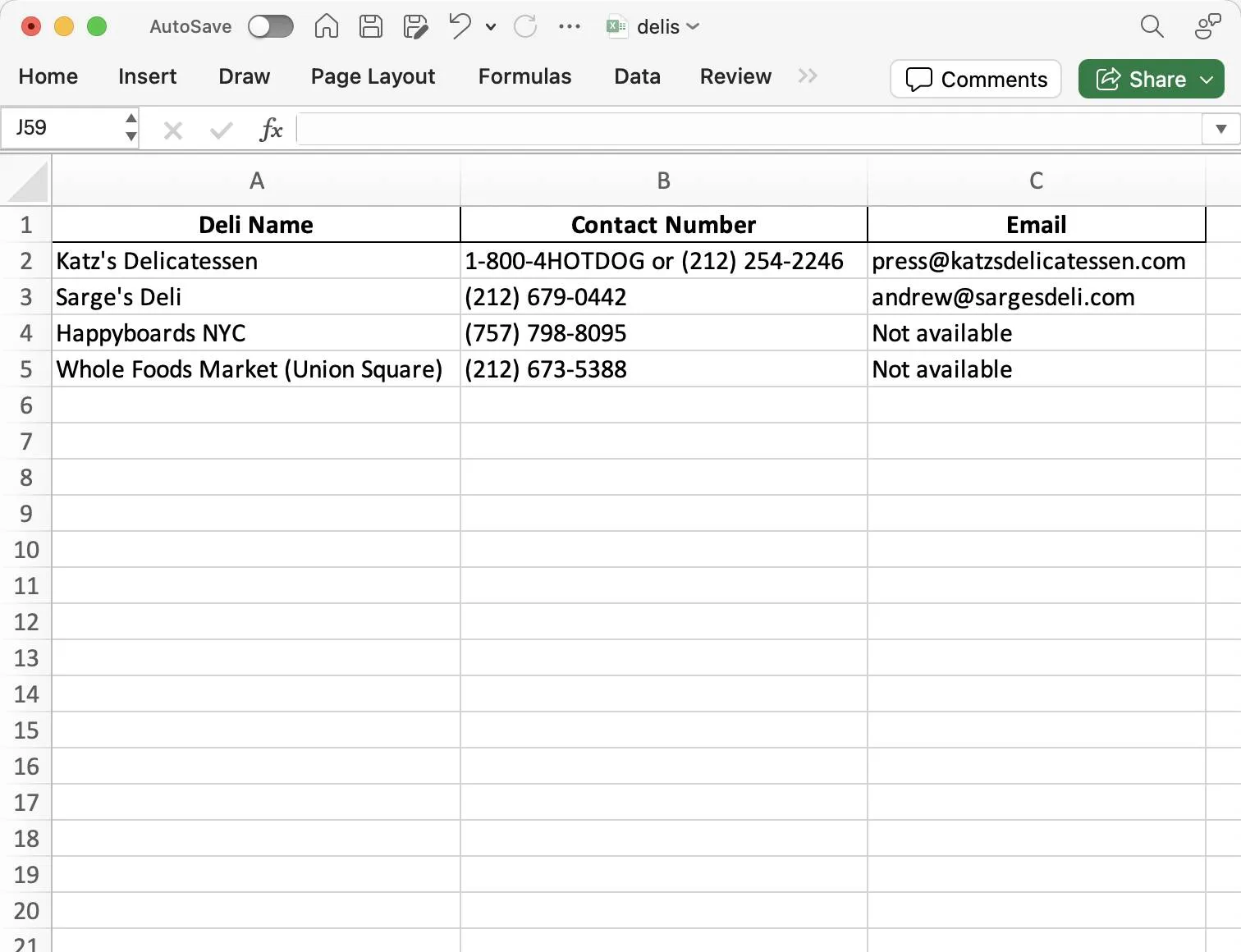Select the (212) 679-0442 cell

pyautogui.click(x=663, y=297)
